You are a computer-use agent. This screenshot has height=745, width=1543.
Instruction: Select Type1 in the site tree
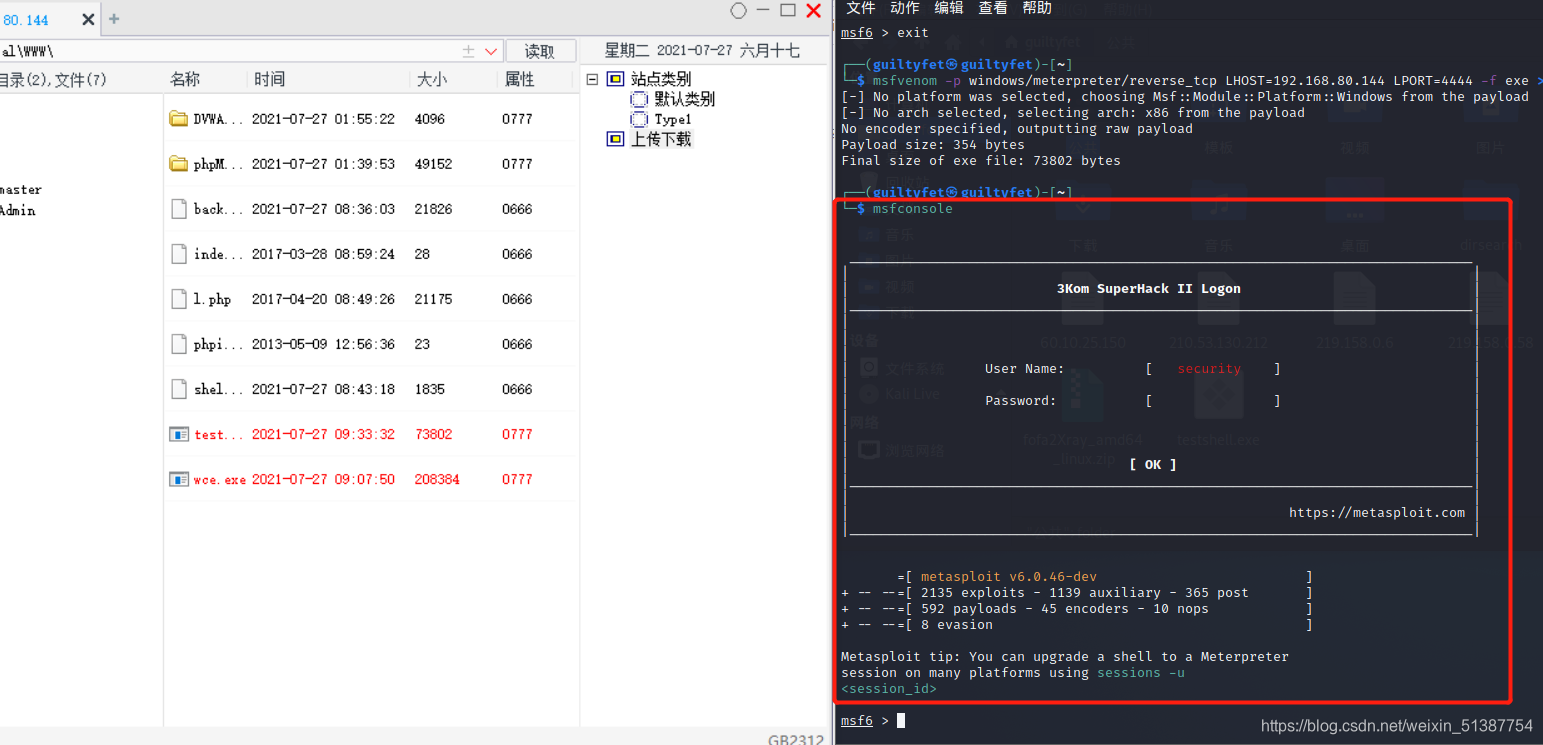[673, 119]
